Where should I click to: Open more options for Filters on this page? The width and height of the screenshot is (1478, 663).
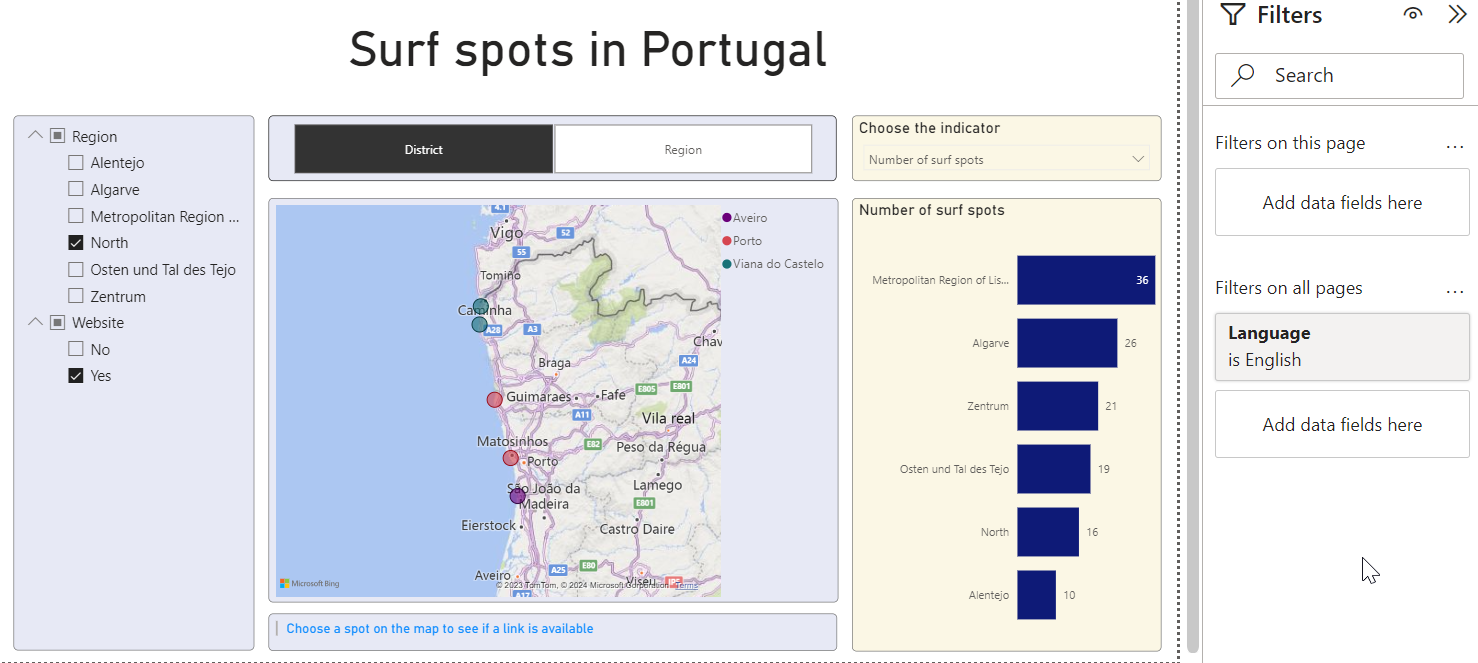pyautogui.click(x=1455, y=144)
